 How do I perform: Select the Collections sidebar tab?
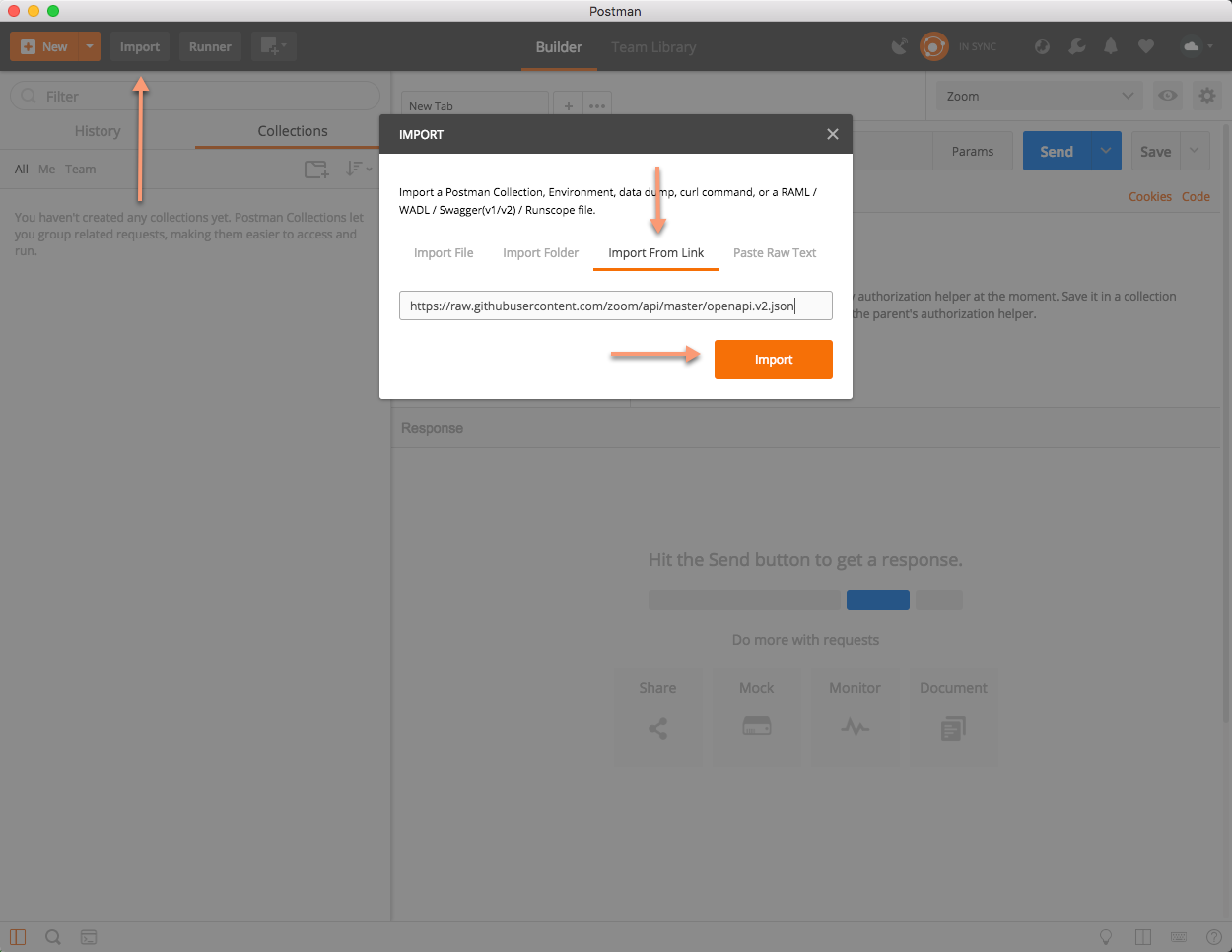click(x=293, y=131)
